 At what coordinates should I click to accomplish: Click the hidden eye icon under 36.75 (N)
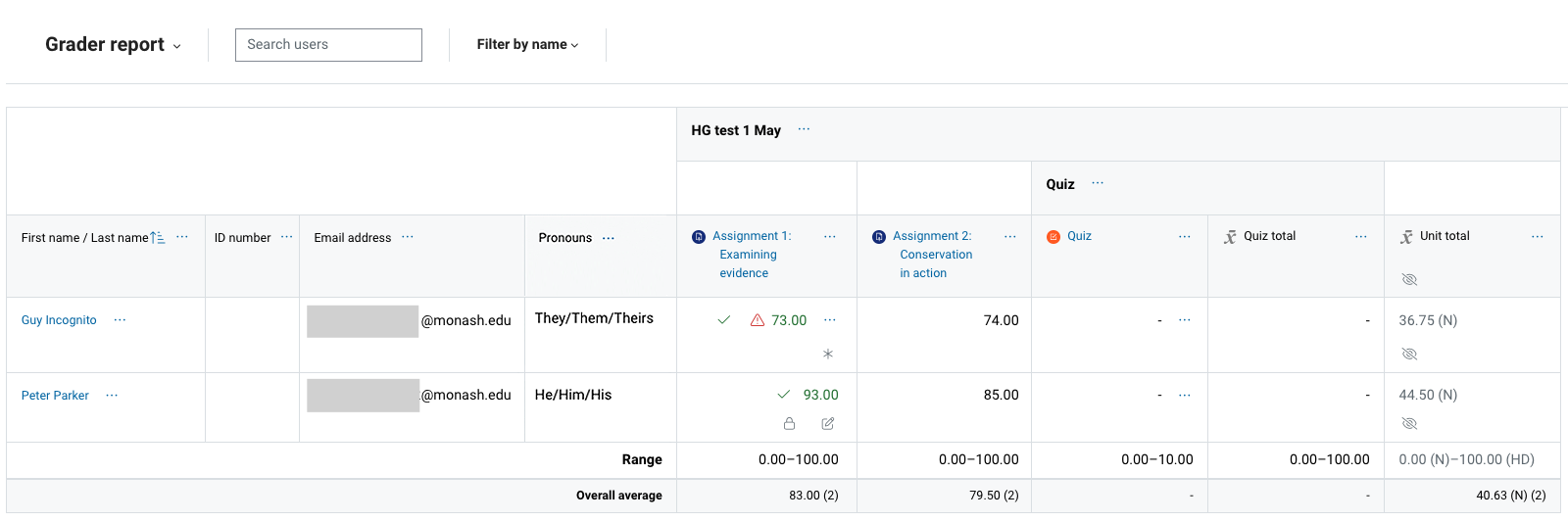point(1409,354)
